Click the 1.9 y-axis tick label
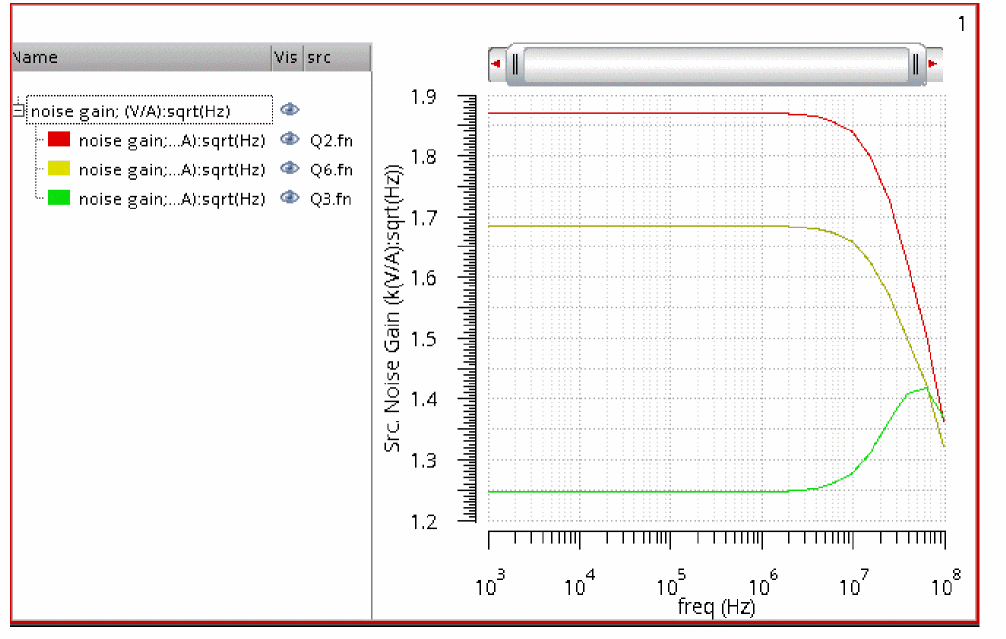The image size is (1006, 639). coord(423,98)
